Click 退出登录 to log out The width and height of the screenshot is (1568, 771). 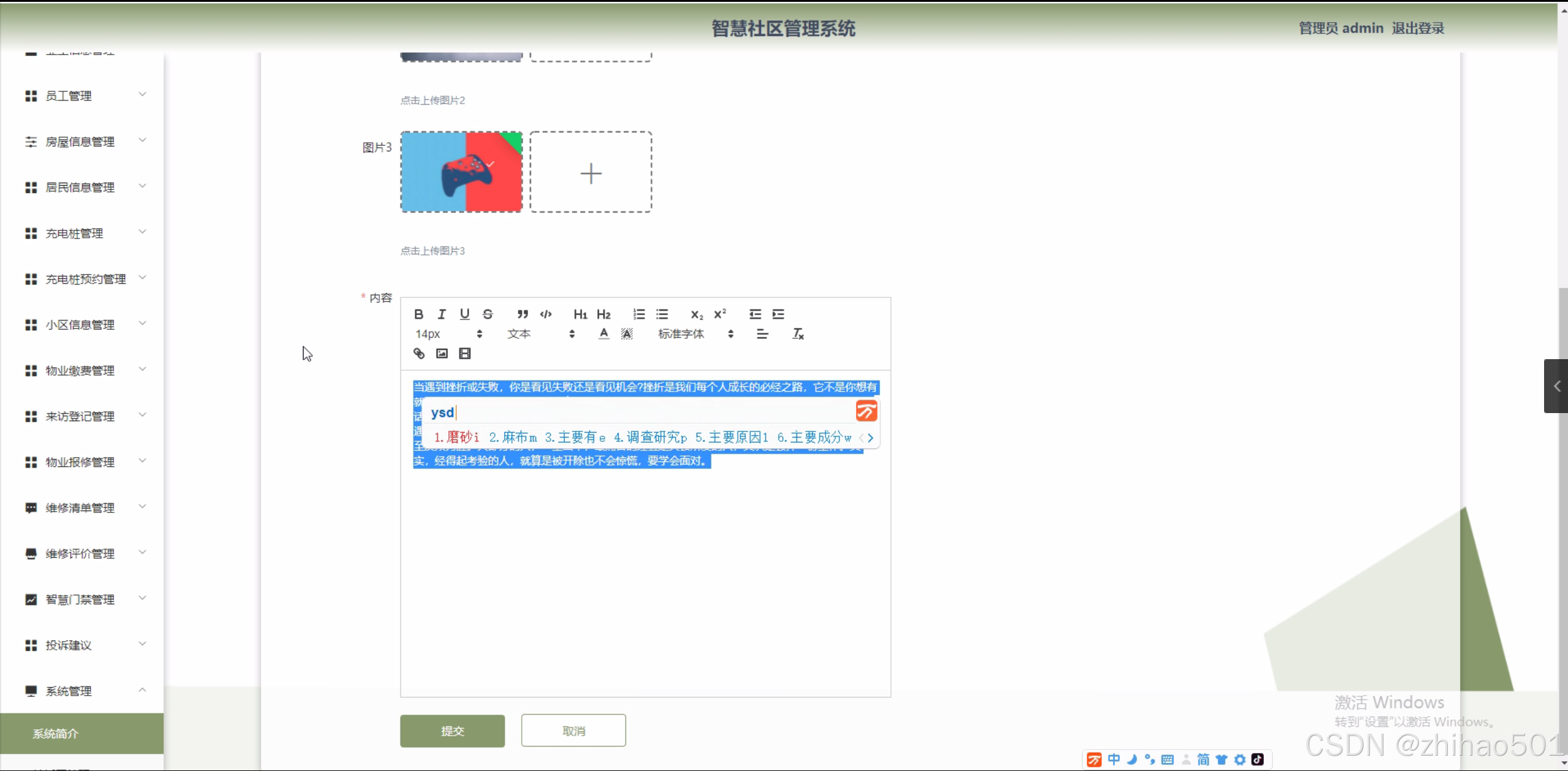[x=1418, y=28]
